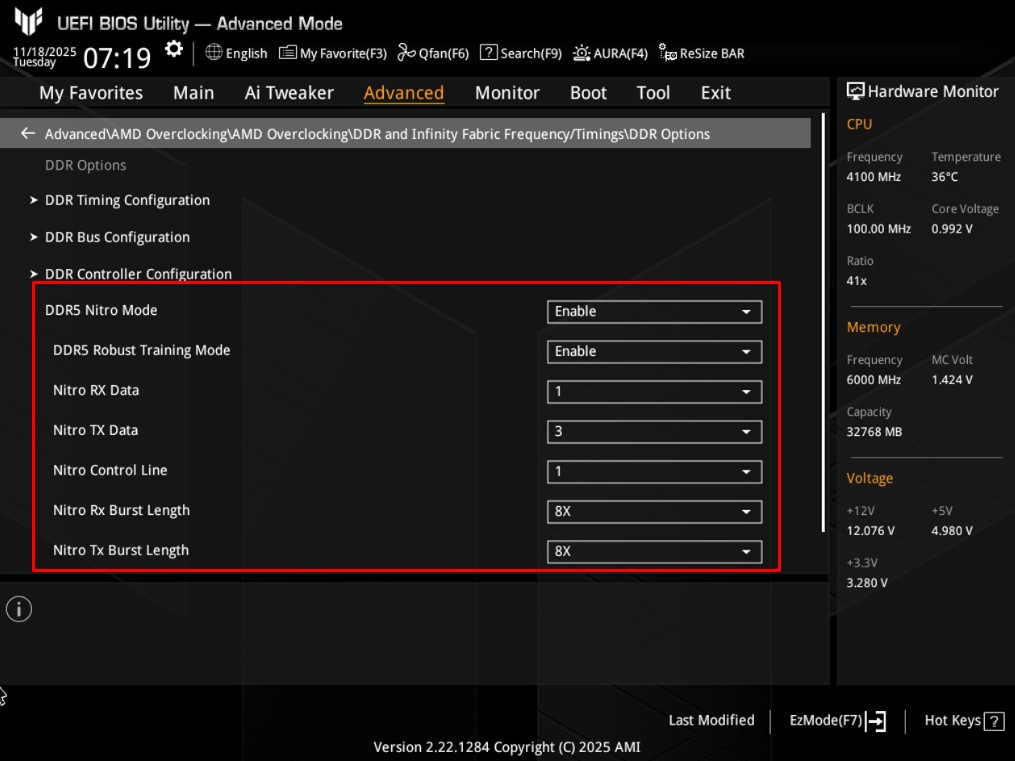Click the breadcrumb path text
The width and height of the screenshot is (1015, 761).
(x=377, y=134)
